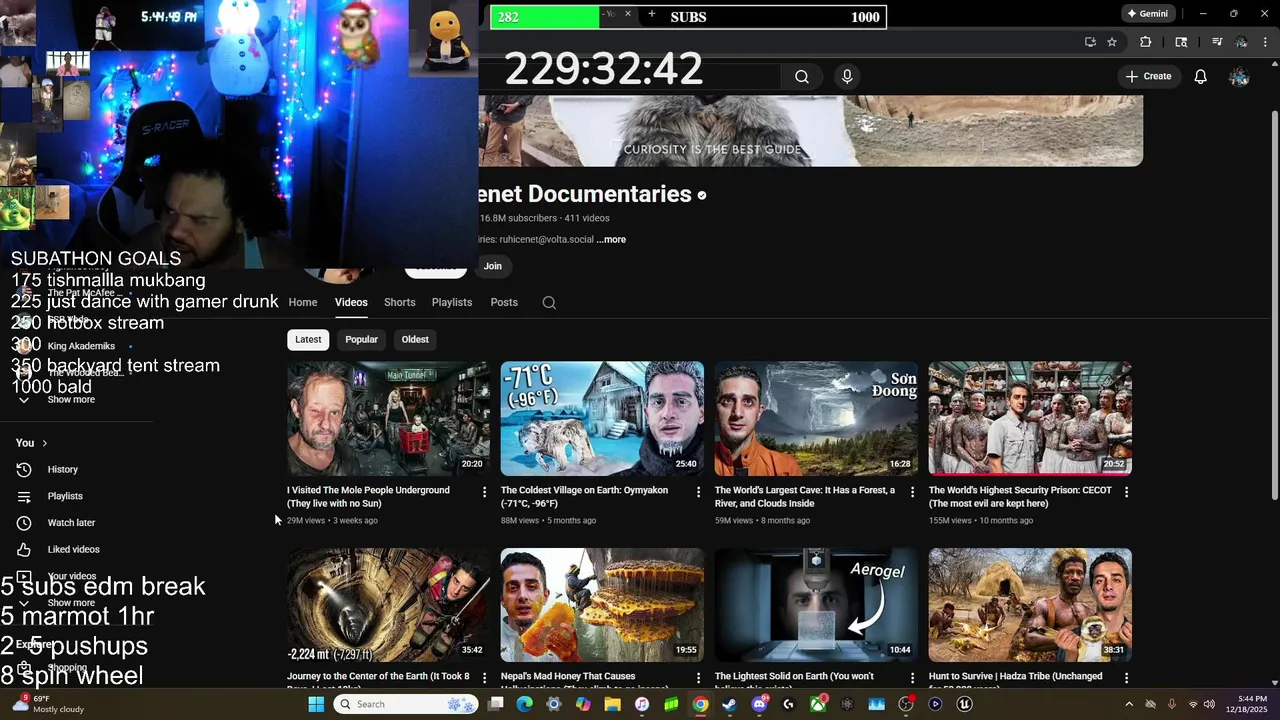Image resolution: width=1280 pixels, height=720 pixels.
Task: Open File Explorer from the taskbar
Action: (613, 704)
